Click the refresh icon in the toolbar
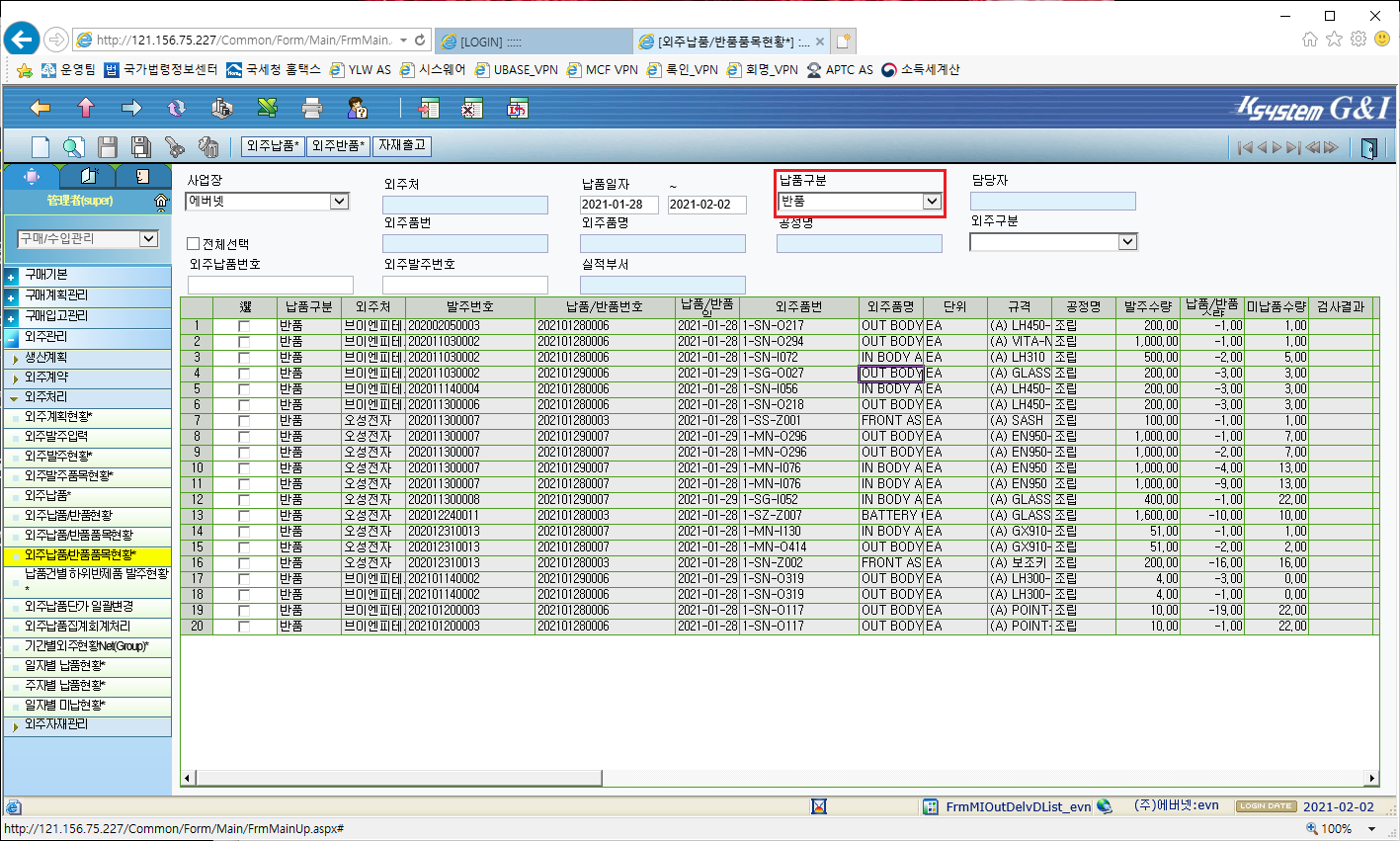 click(177, 108)
